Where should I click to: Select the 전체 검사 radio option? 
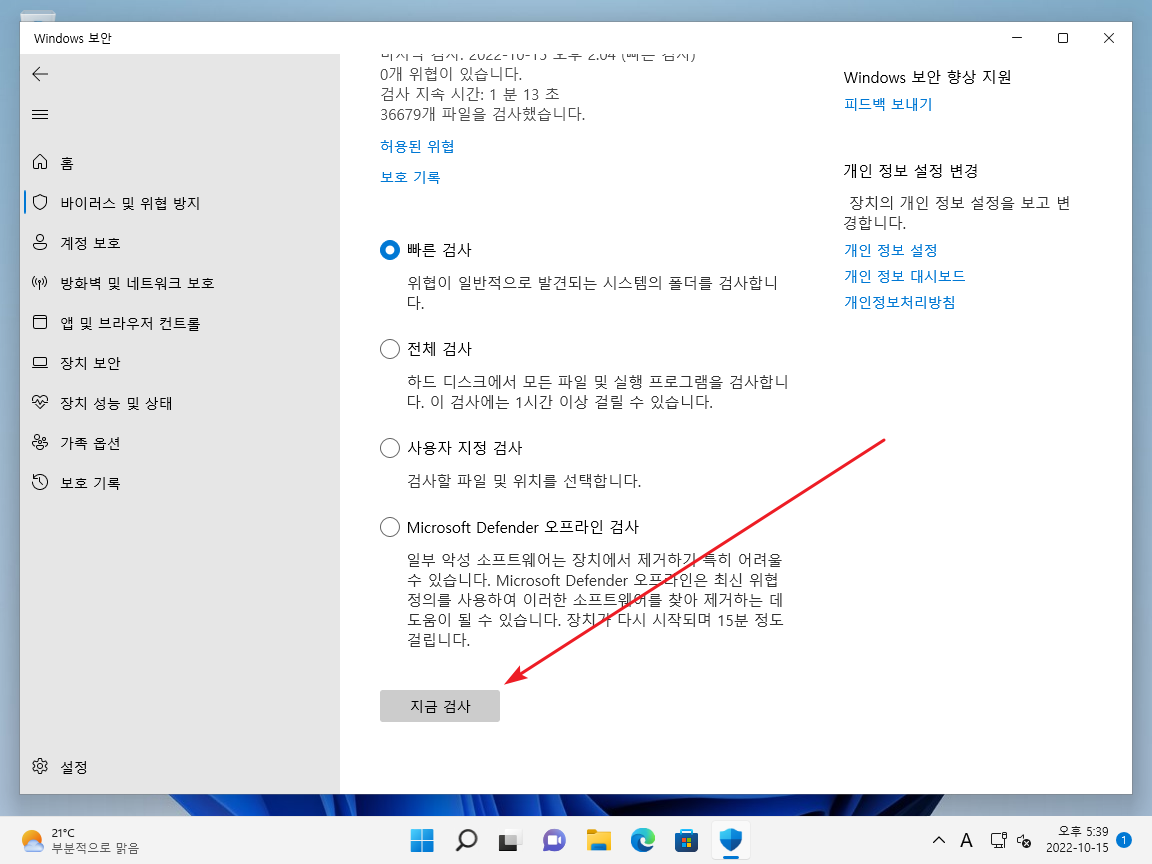pos(390,349)
